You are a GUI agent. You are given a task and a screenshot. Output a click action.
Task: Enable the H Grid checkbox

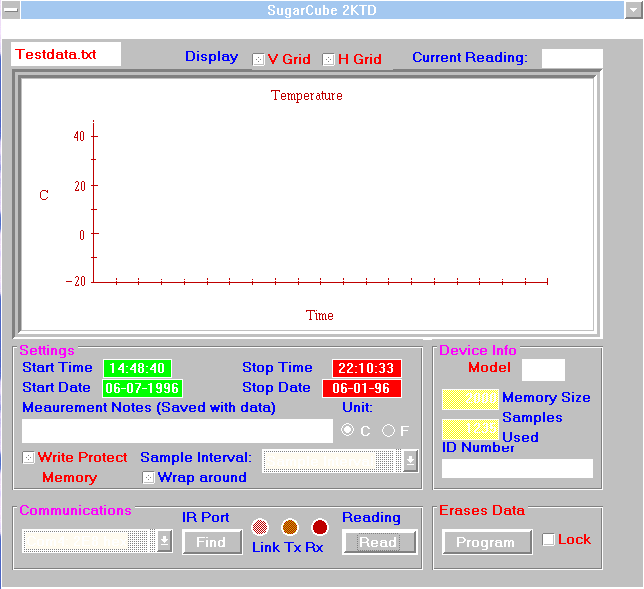[x=328, y=60]
